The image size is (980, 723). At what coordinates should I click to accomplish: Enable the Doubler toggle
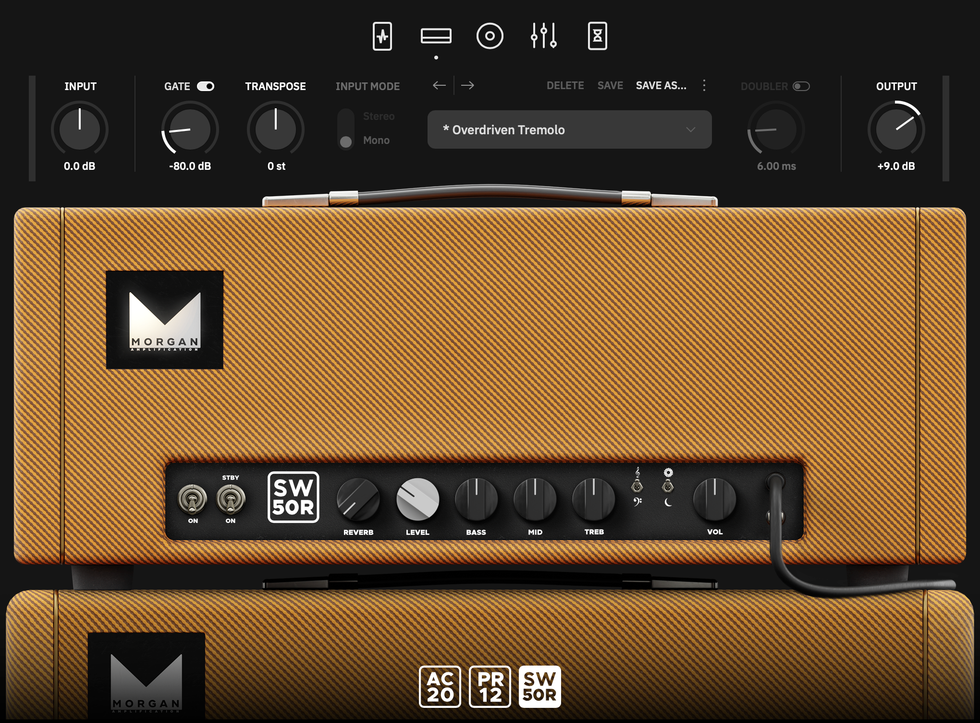click(801, 87)
